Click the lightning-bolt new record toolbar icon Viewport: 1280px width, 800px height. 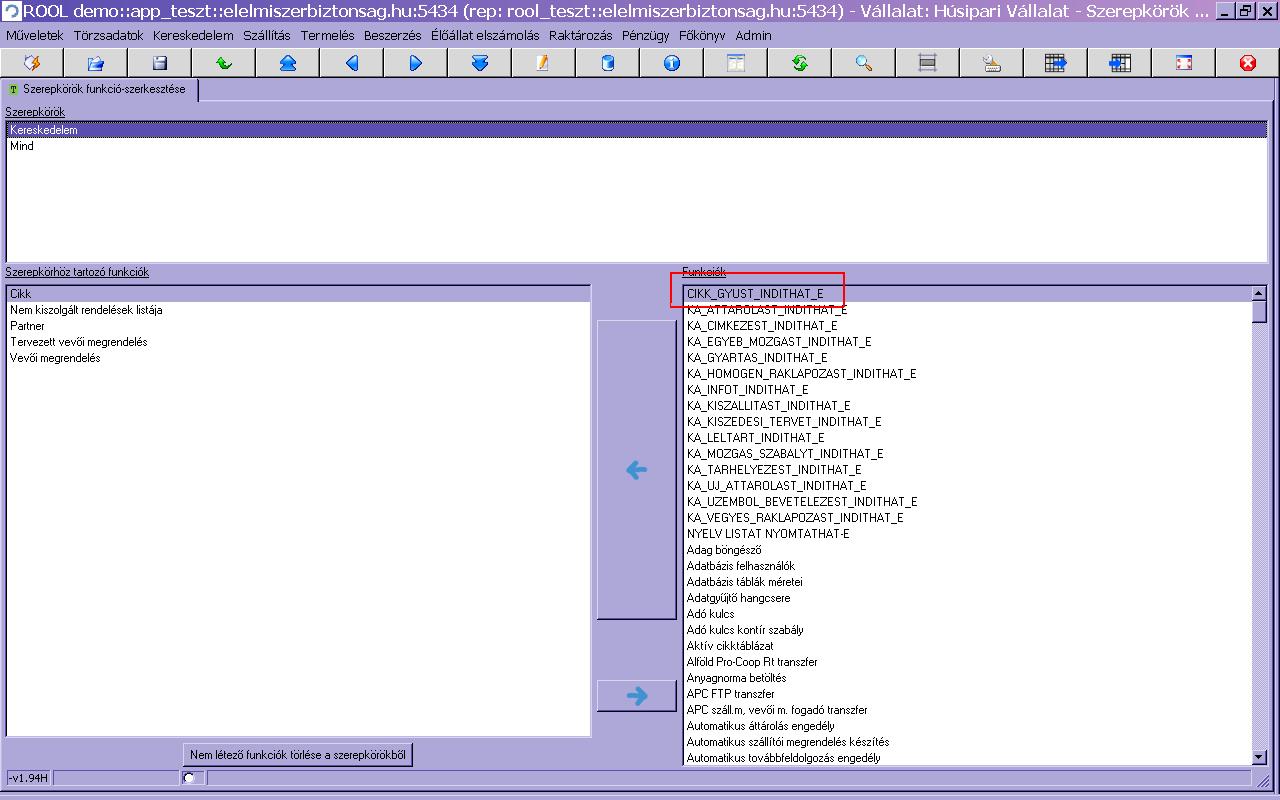32,63
